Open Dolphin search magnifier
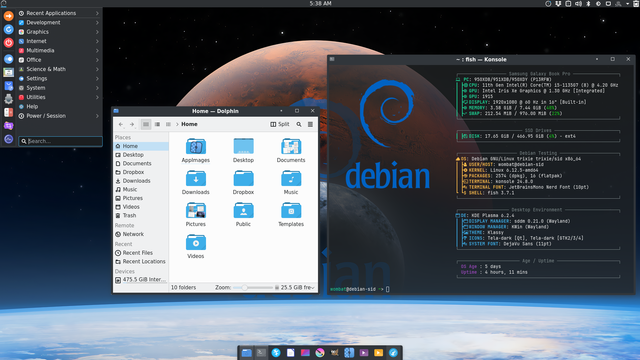The image size is (640, 360). pyautogui.click(x=299, y=124)
